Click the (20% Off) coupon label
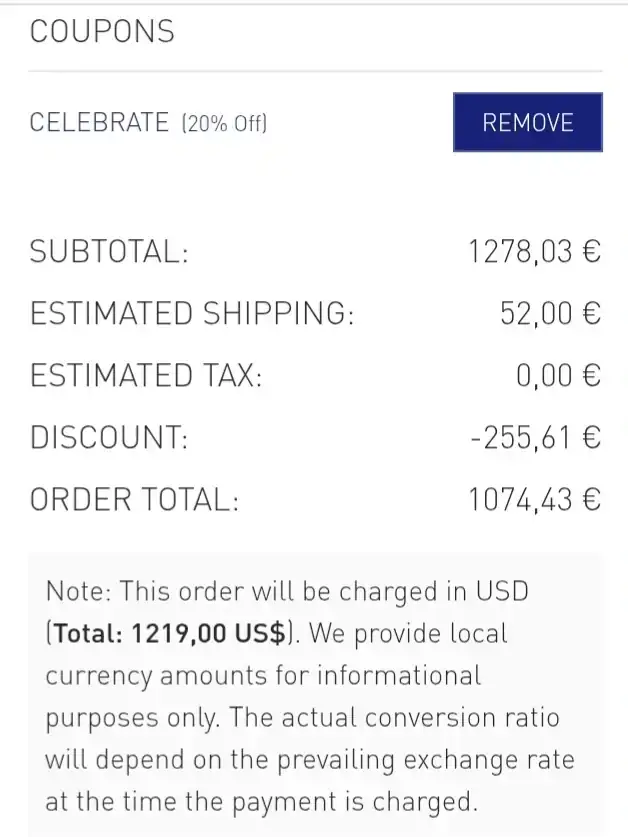 tap(224, 124)
